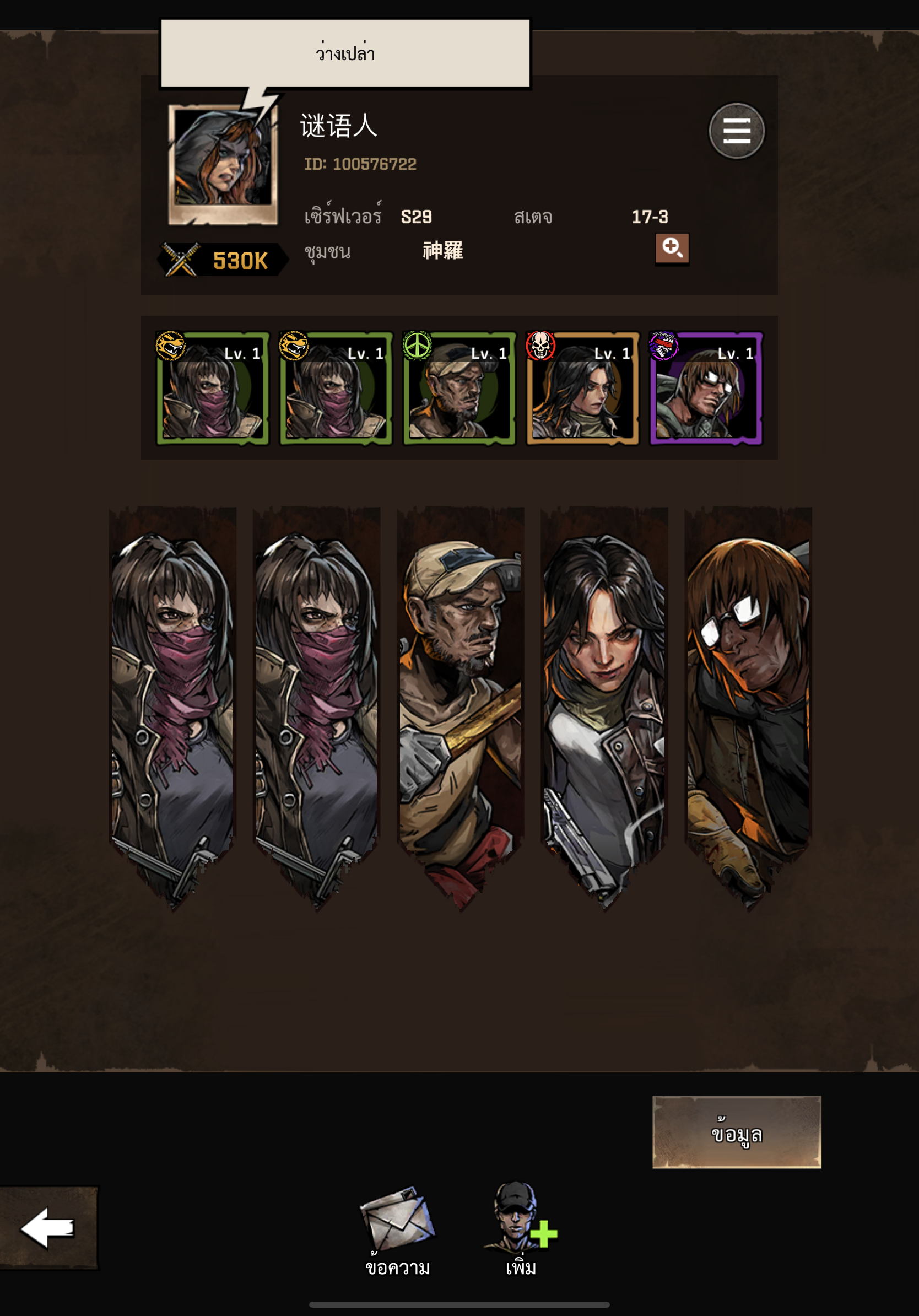Tap the green peace sign faction badge
The image size is (919, 1316).
417,345
